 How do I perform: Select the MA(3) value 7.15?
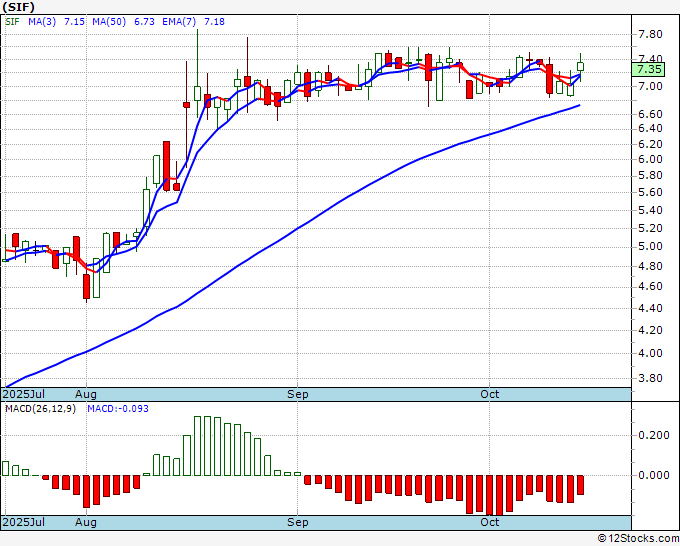point(74,22)
